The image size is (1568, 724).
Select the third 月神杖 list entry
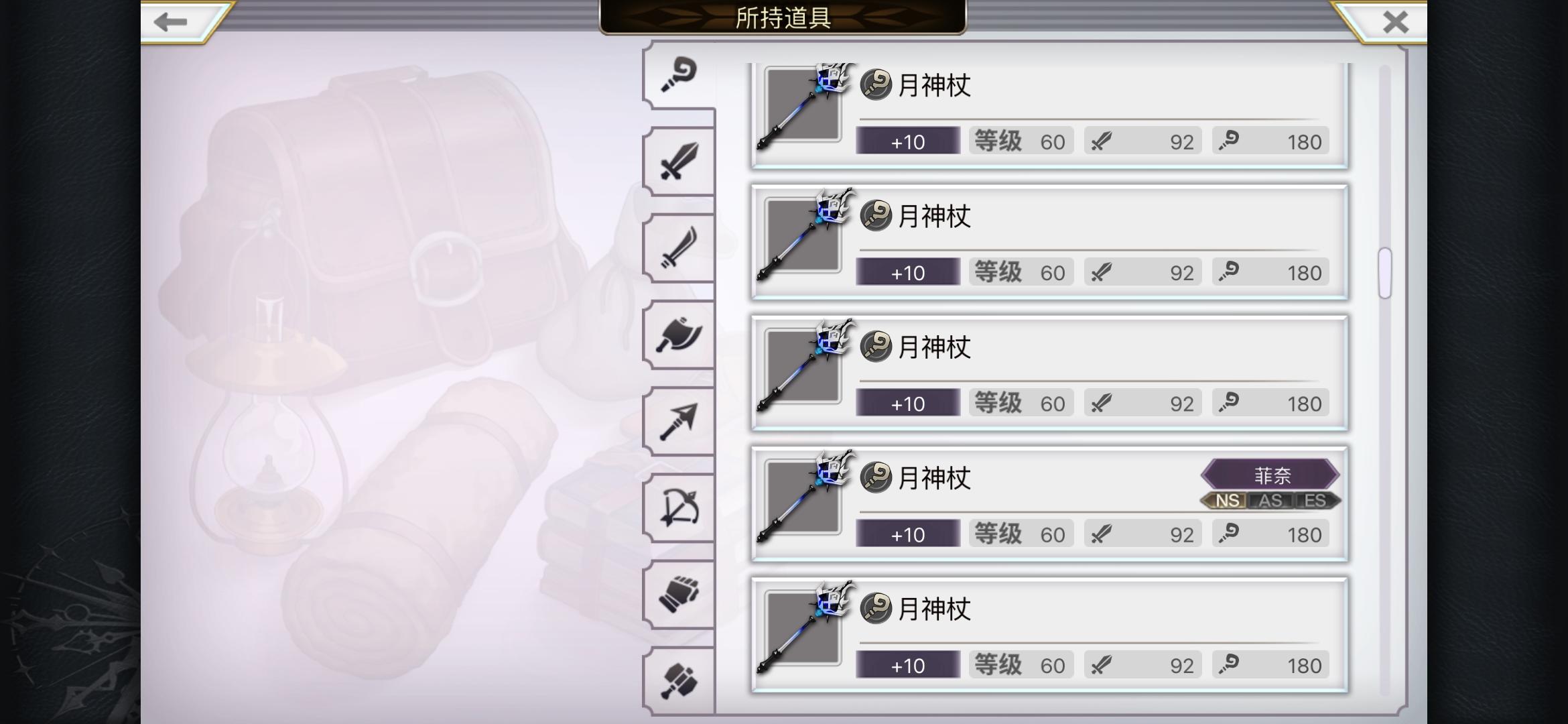click(x=1049, y=373)
